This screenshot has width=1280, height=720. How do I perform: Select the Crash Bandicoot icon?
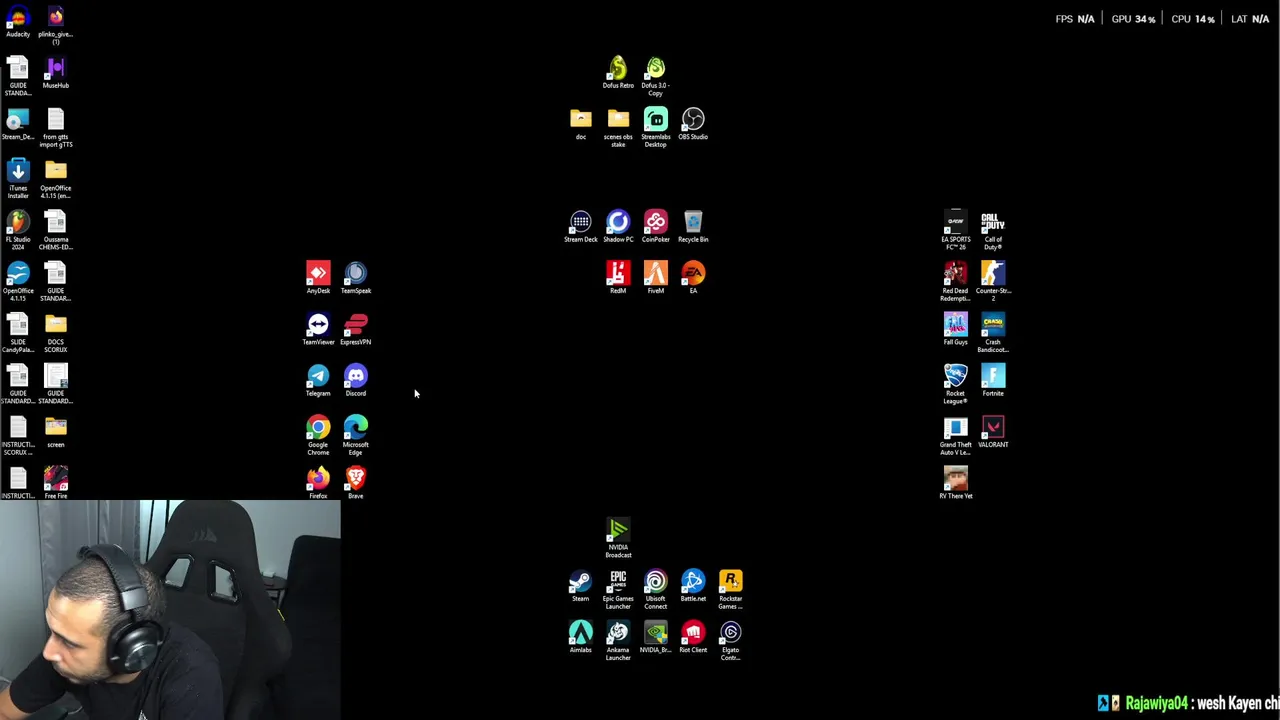[993, 334]
